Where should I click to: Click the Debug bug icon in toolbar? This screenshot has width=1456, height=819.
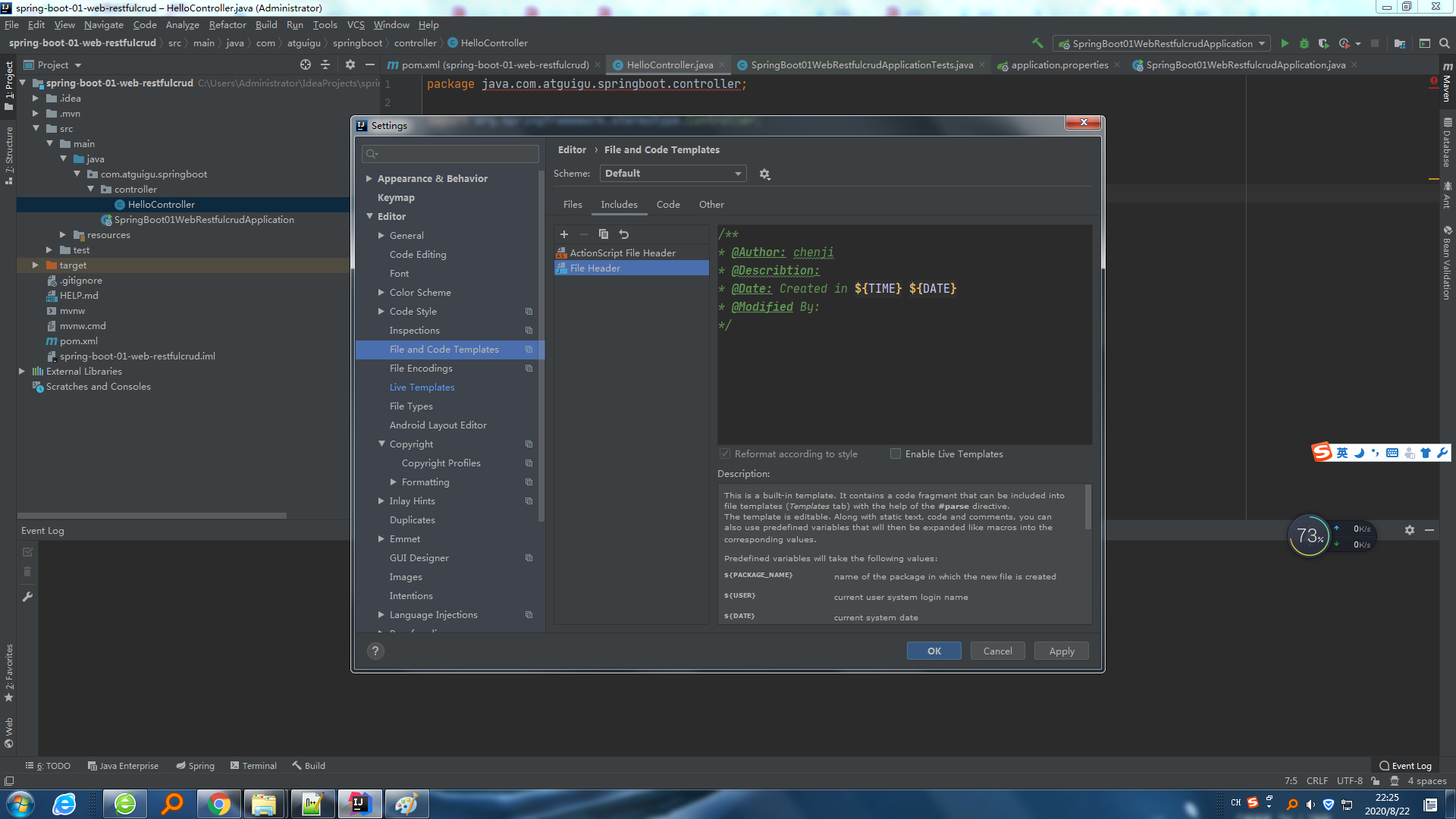pyautogui.click(x=1304, y=43)
